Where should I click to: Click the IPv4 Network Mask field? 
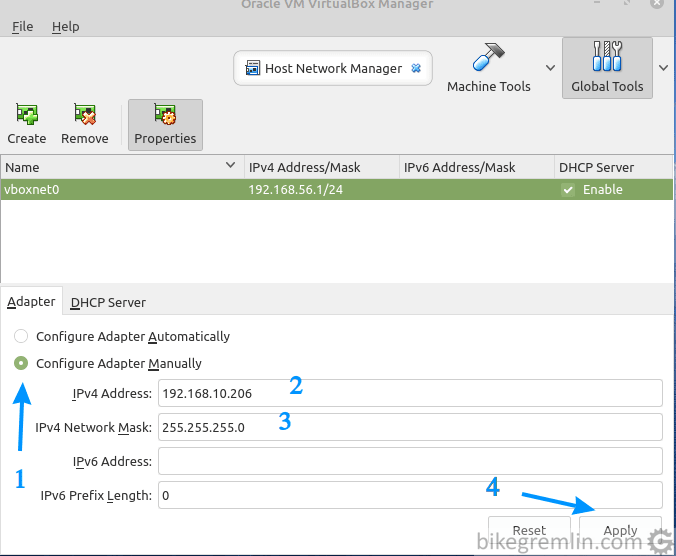(x=410, y=427)
